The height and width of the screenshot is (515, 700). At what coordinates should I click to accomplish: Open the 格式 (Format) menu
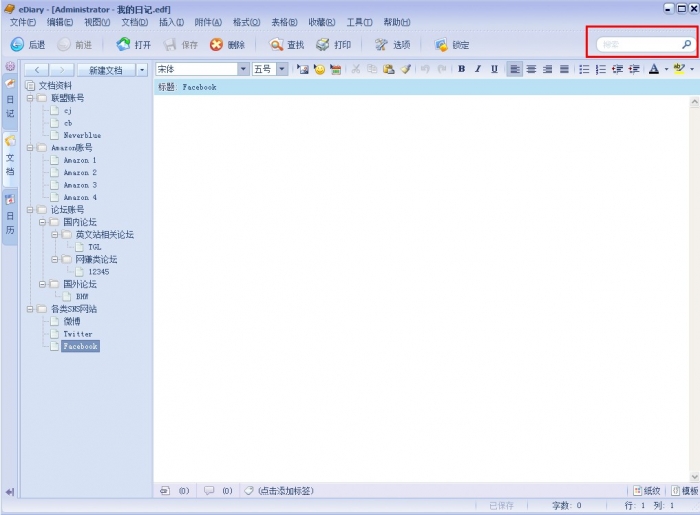[246, 22]
